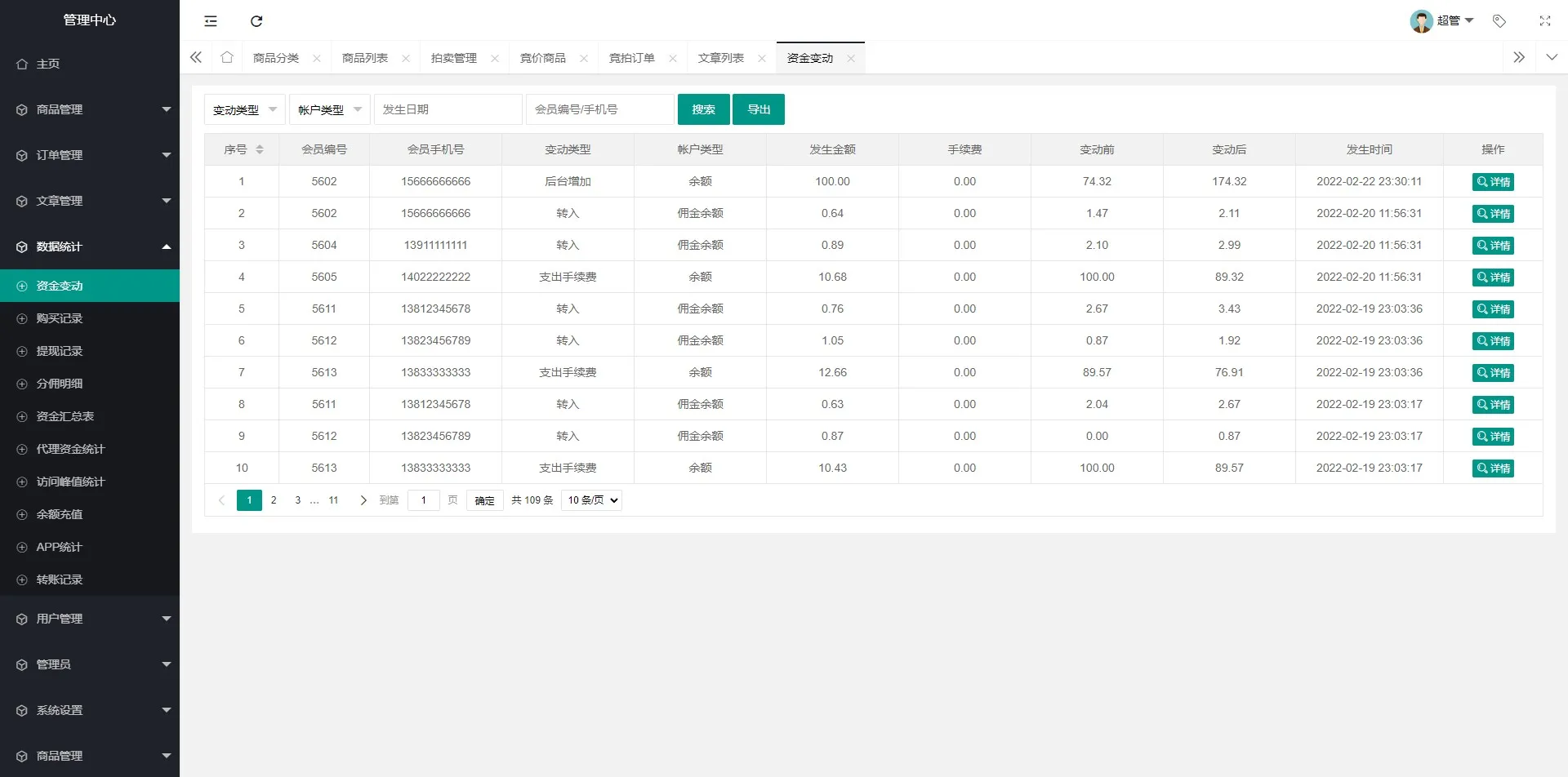
Task: Change the 10 条/页 page size selector
Action: (x=591, y=500)
